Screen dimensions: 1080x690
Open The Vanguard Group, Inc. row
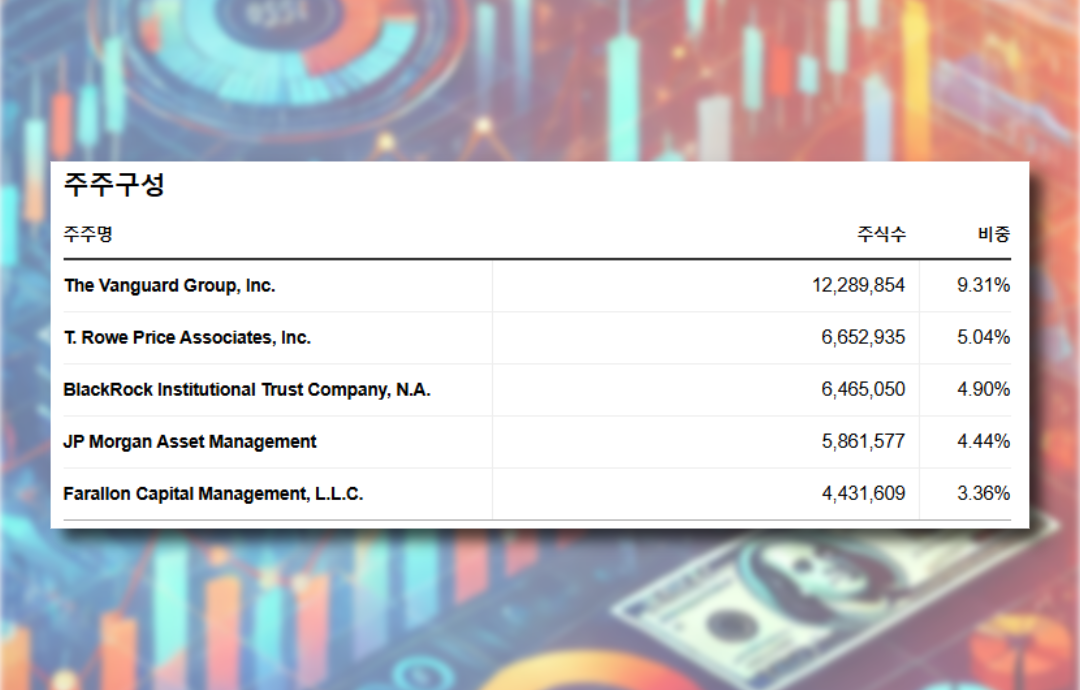click(x=537, y=286)
